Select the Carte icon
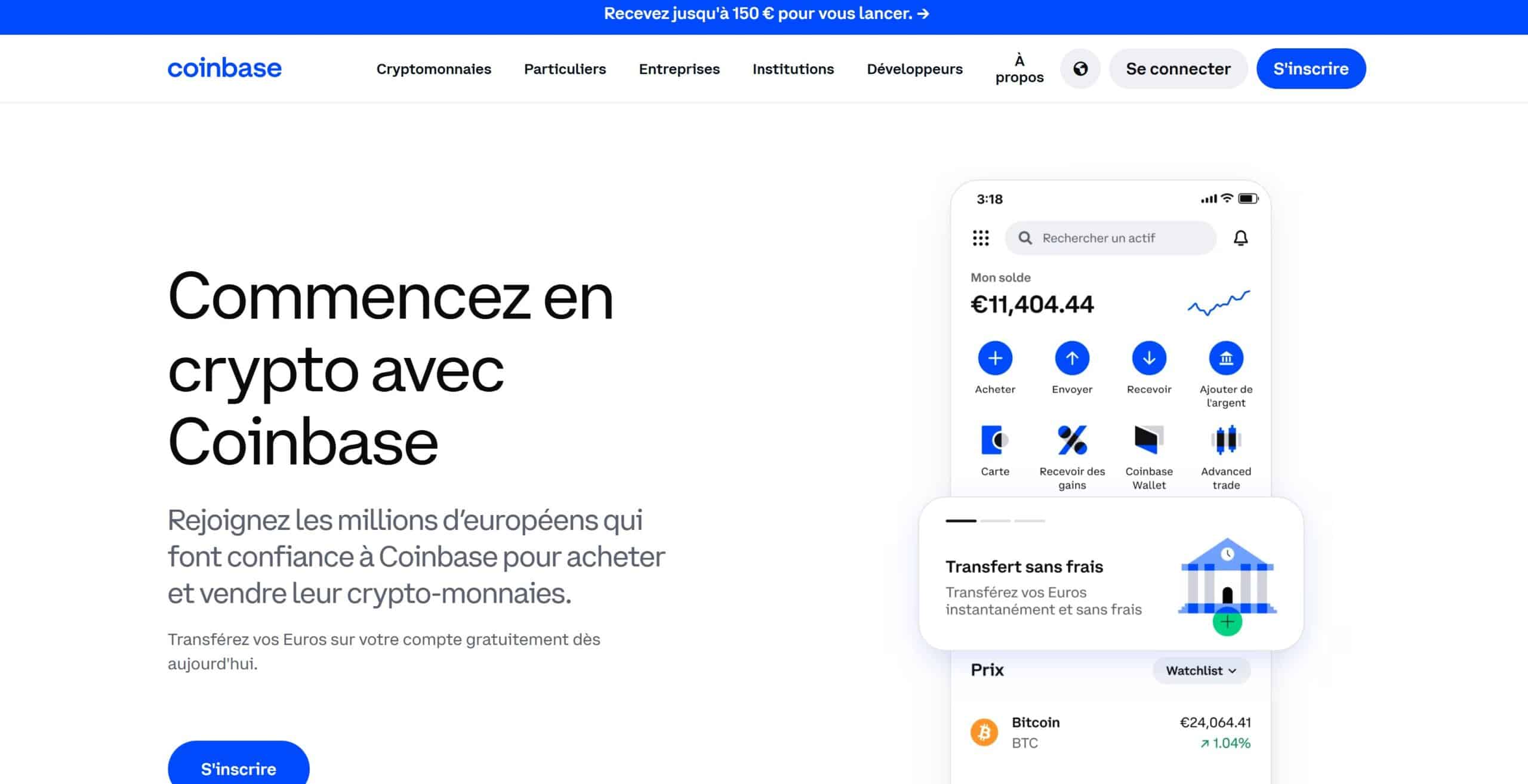Image resolution: width=1528 pixels, height=784 pixels. (x=995, y=440)
